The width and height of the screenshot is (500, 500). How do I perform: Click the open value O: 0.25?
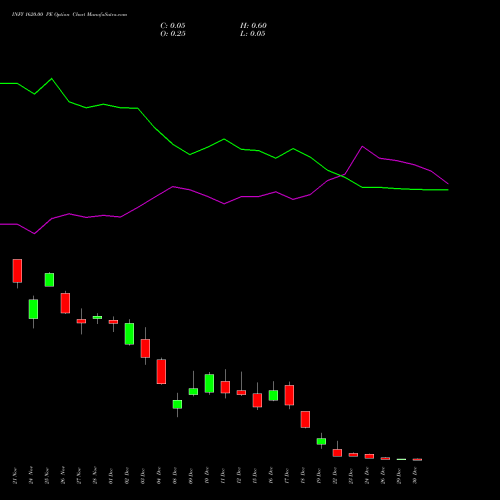click(x=173, y=34)
